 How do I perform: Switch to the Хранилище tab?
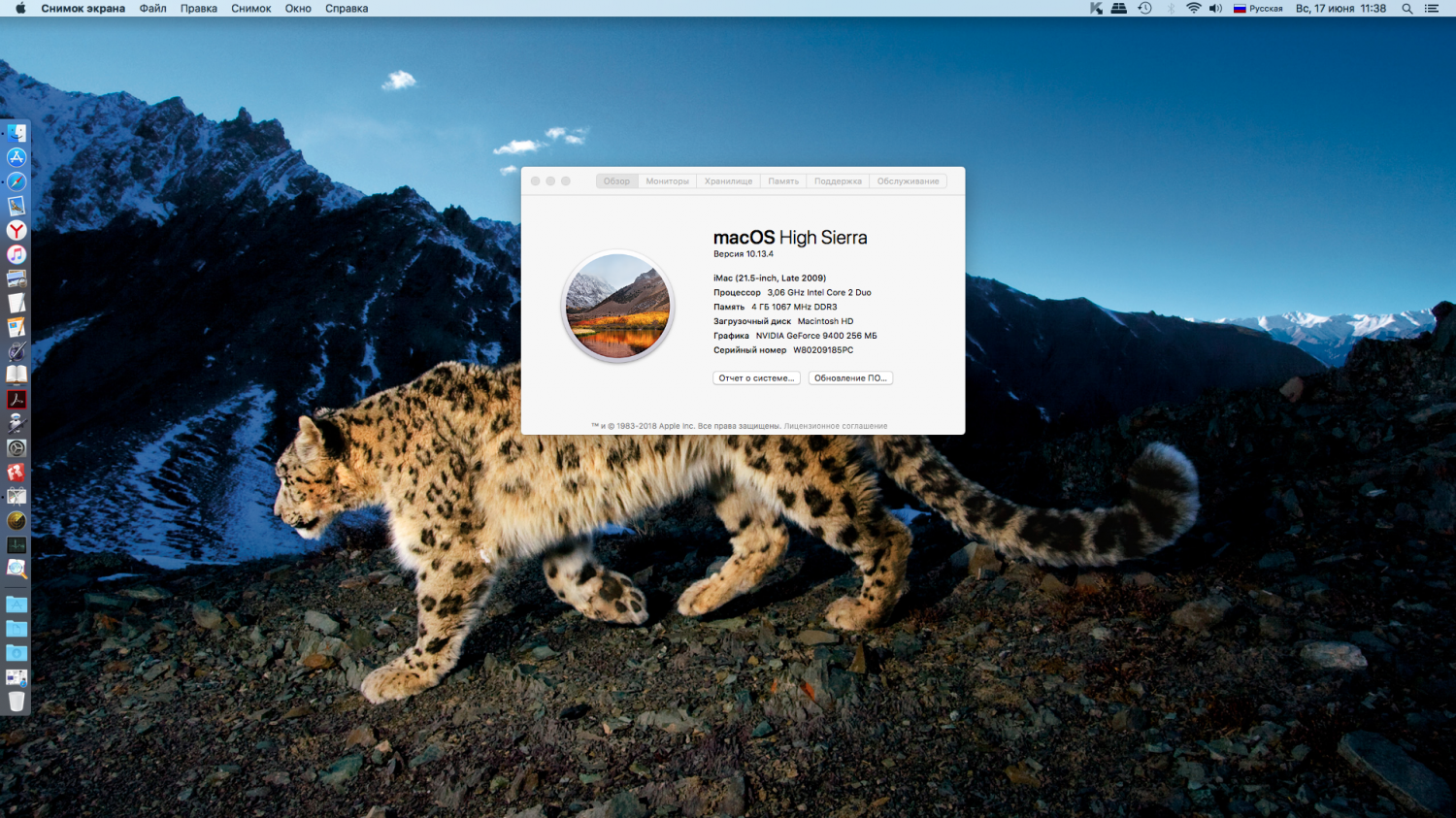pyautogui.click(x=728, y=181)
